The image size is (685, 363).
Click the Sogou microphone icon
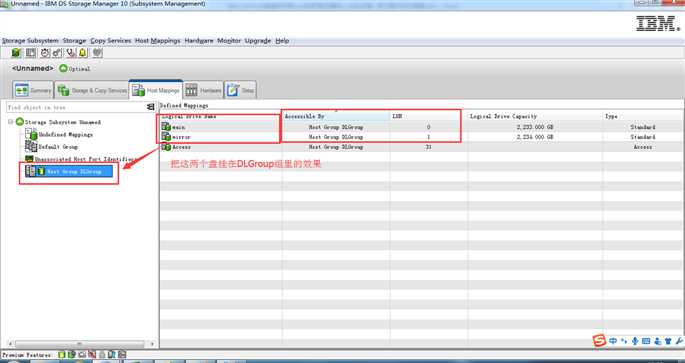(x=635, y=341)
